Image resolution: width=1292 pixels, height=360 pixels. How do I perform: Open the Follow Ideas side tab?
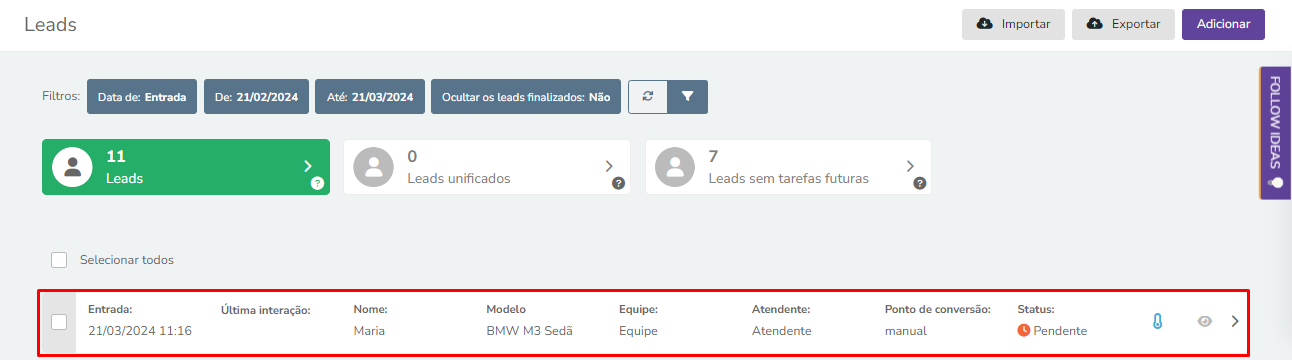tap(1275, 133)
